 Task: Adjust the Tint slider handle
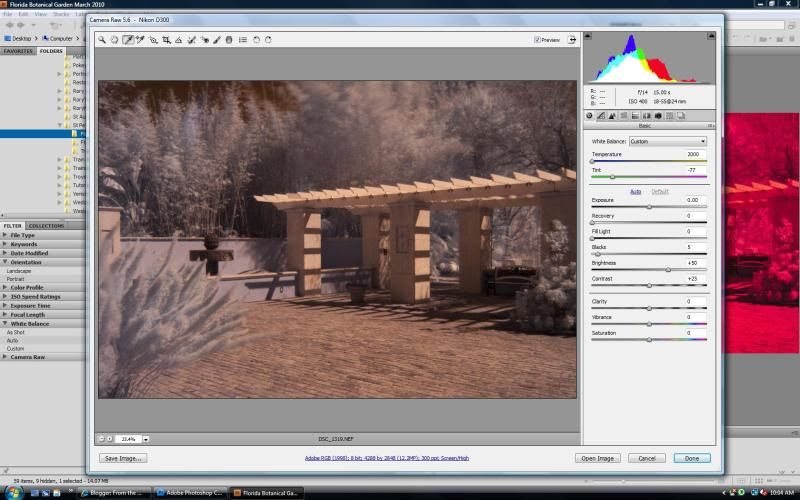612,177
